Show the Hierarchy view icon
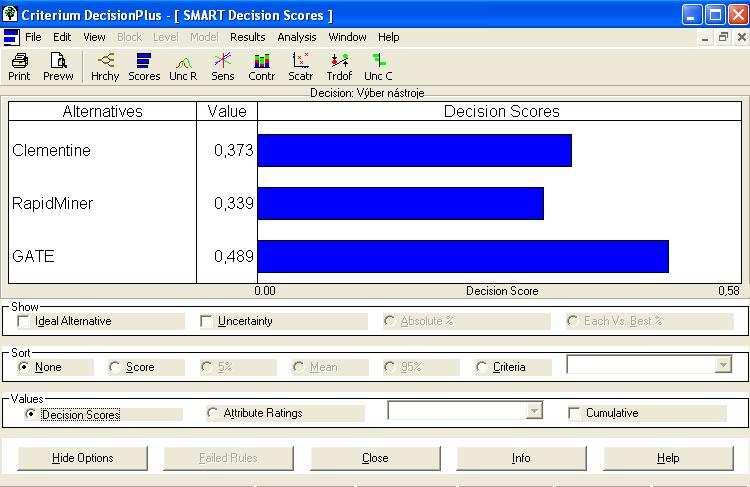750x487 pixels. click(x=105, y=66)
